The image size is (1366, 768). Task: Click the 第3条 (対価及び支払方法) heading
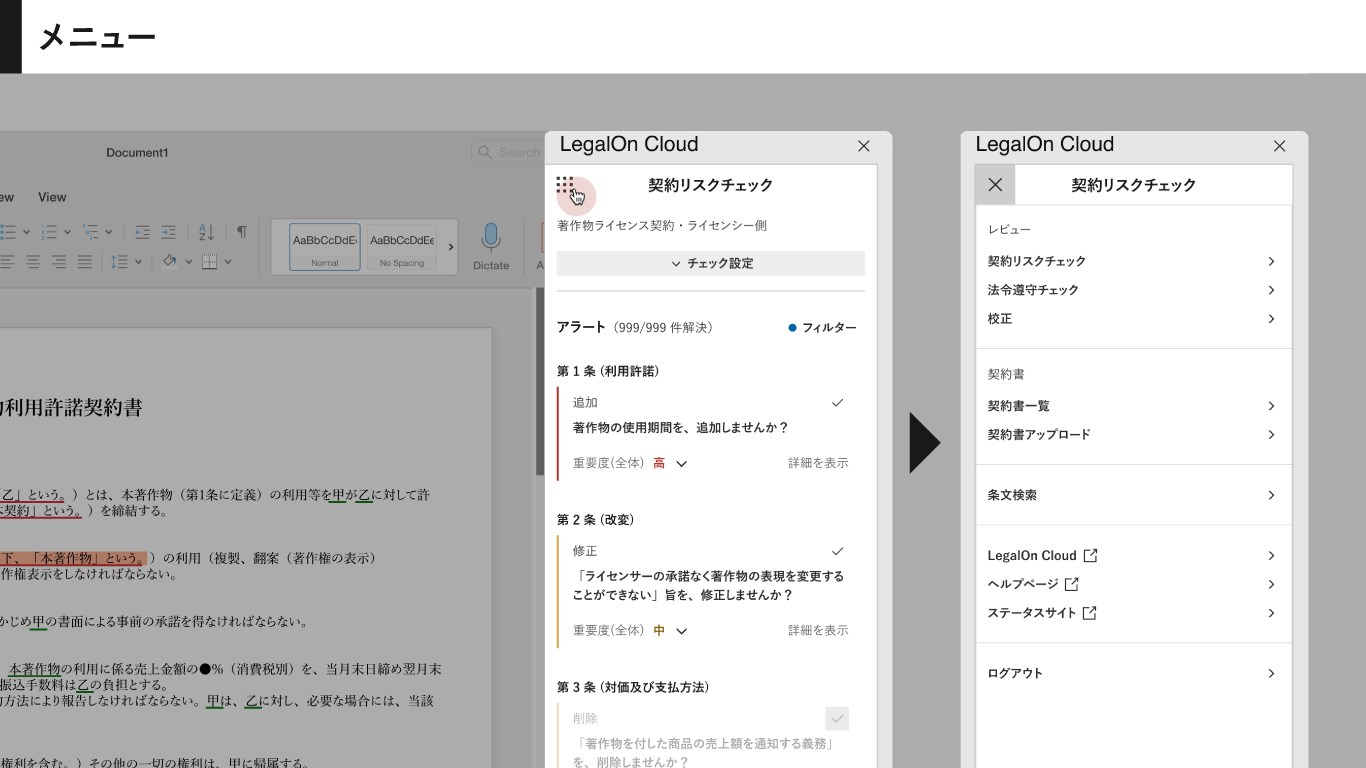click(633, 688)
